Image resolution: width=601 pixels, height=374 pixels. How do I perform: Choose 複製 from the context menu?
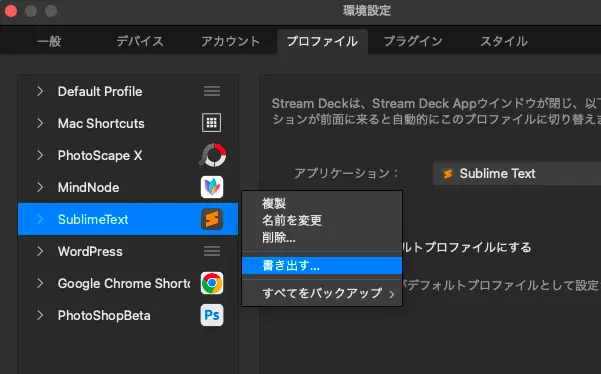point(322,203)
